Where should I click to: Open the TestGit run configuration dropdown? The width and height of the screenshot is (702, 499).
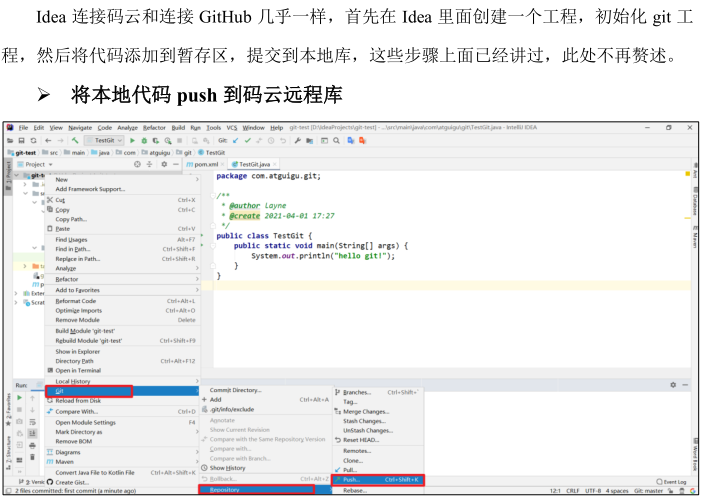pos(104,141)
